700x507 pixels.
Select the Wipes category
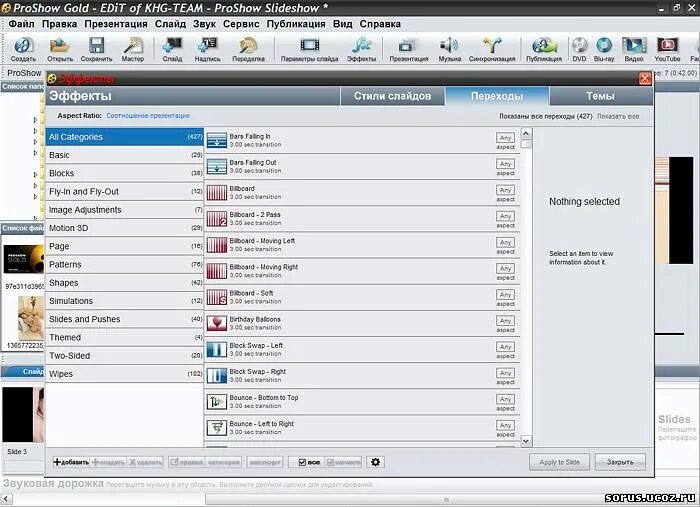(x=125, y=374)
